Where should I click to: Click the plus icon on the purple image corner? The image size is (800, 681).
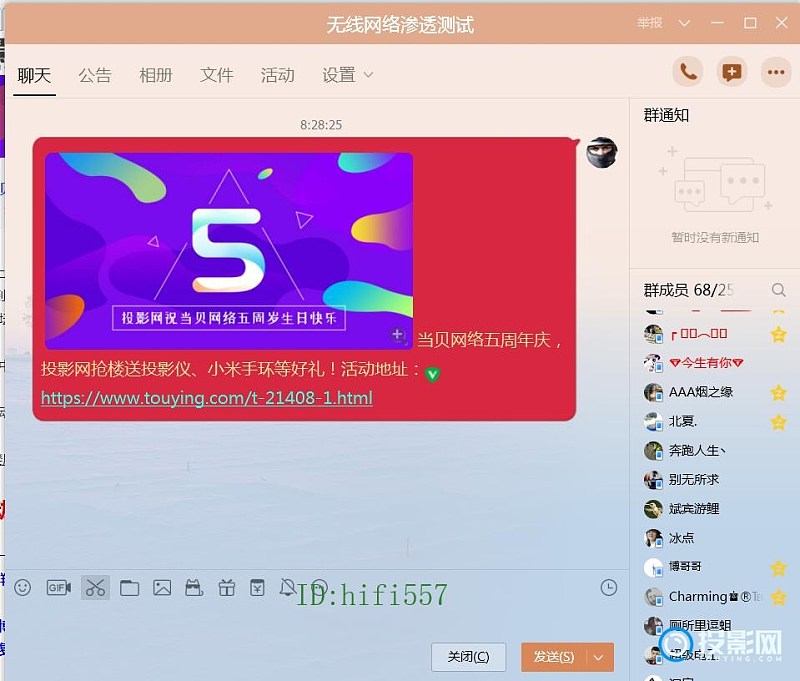pyautogui.click(x=398, y=335)
